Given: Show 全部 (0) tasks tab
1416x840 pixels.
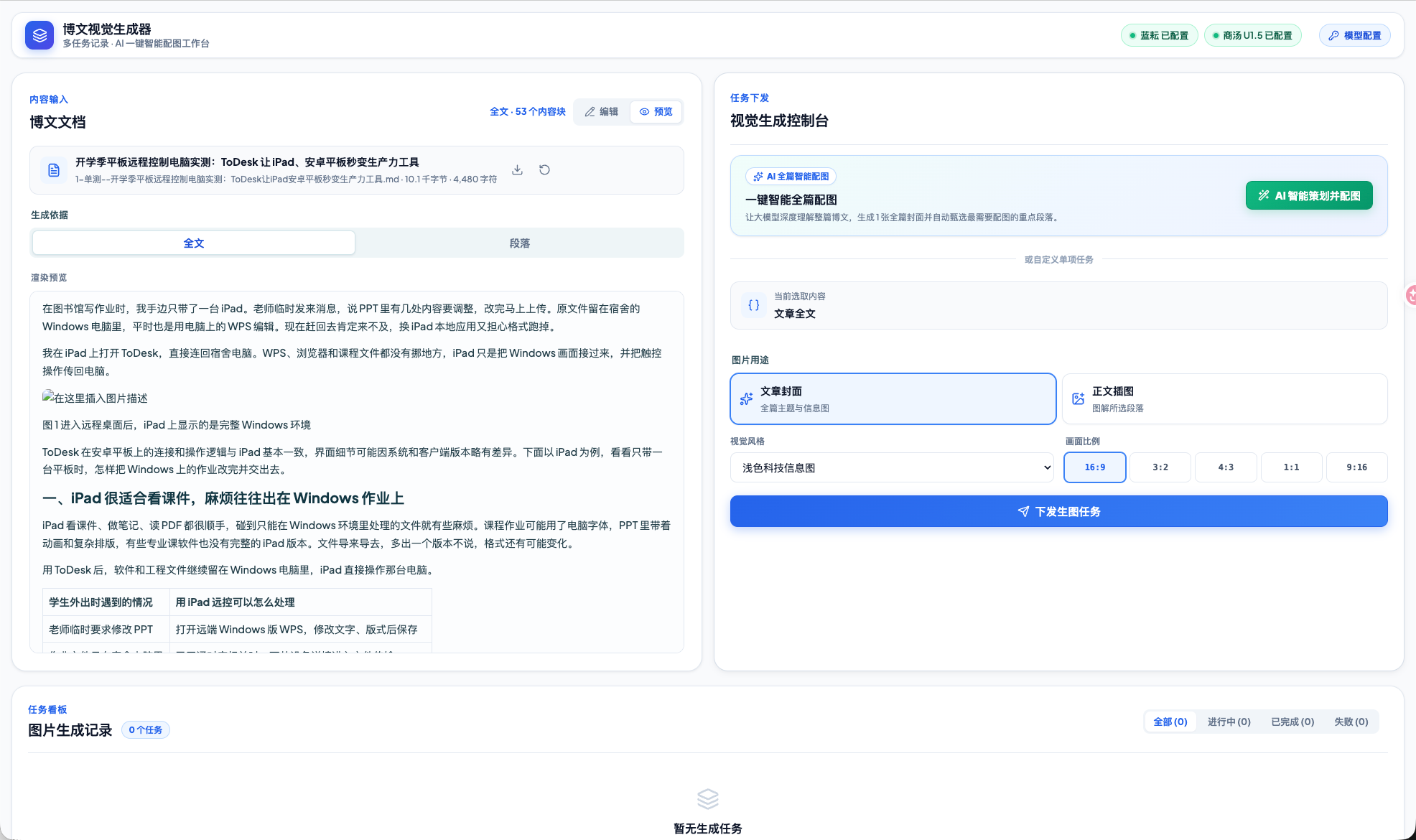Looking at the screenshot, I should (1170, 722).
